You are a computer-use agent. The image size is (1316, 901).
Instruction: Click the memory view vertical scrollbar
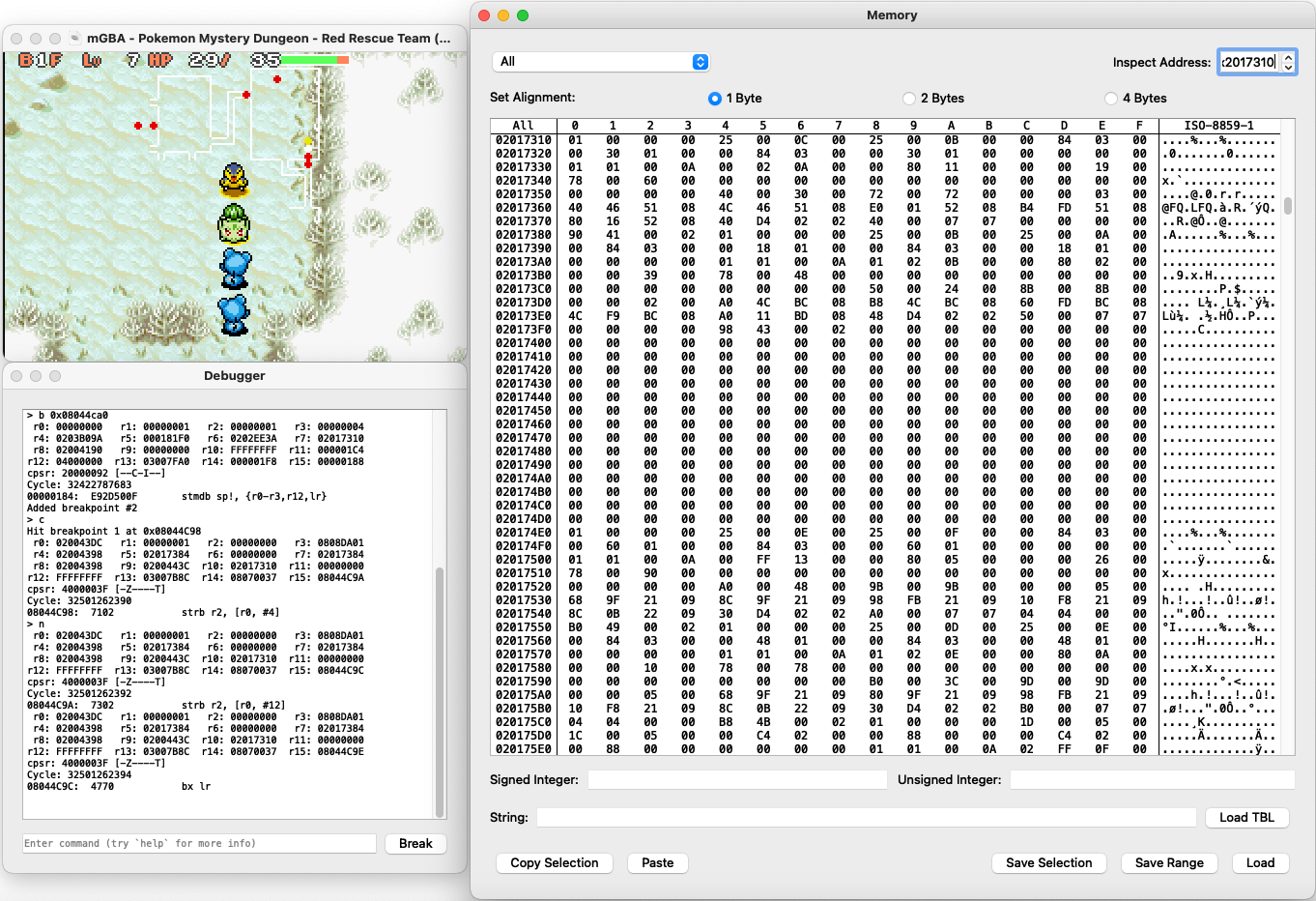(x=1288, y=206)
